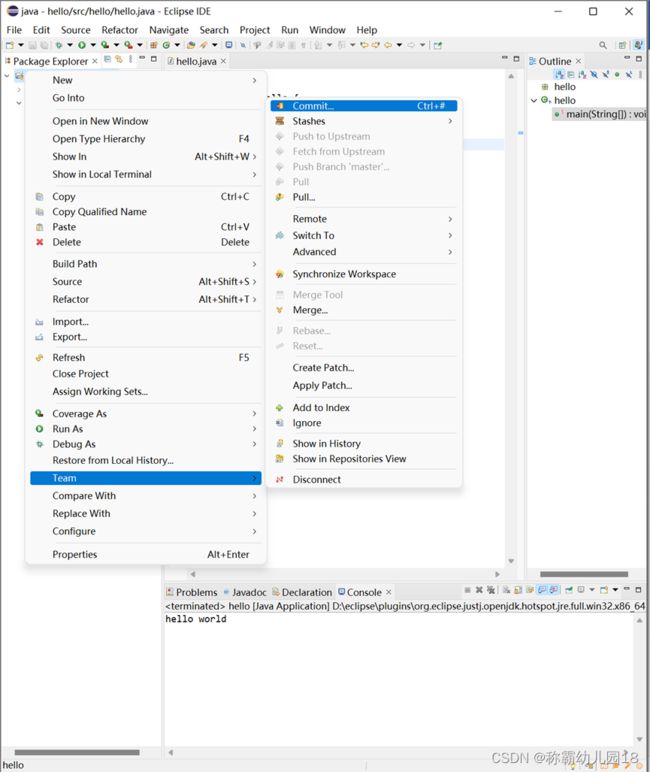Open the Refactor menu in menu bar
Screen dimensions: 650x772
pos(120,30)
